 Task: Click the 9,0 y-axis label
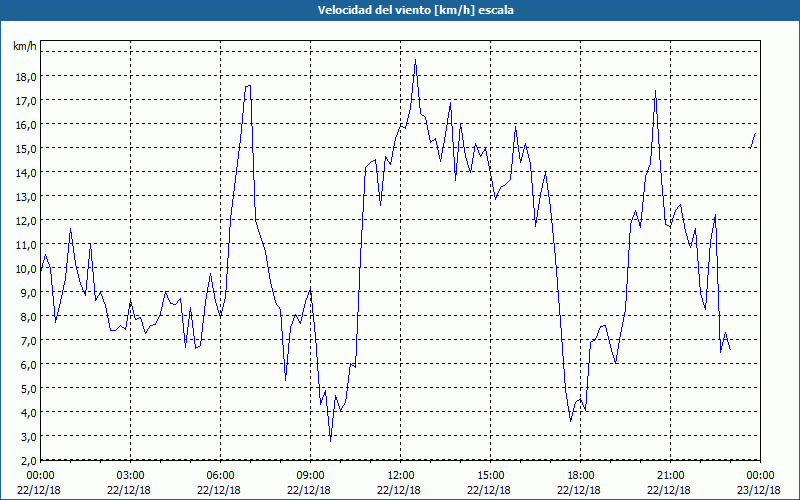point(29,293)
